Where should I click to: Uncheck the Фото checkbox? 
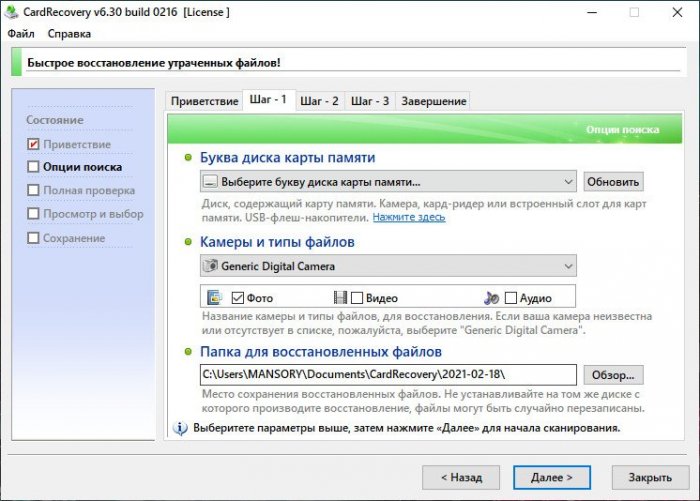click(x=238, y=297)
